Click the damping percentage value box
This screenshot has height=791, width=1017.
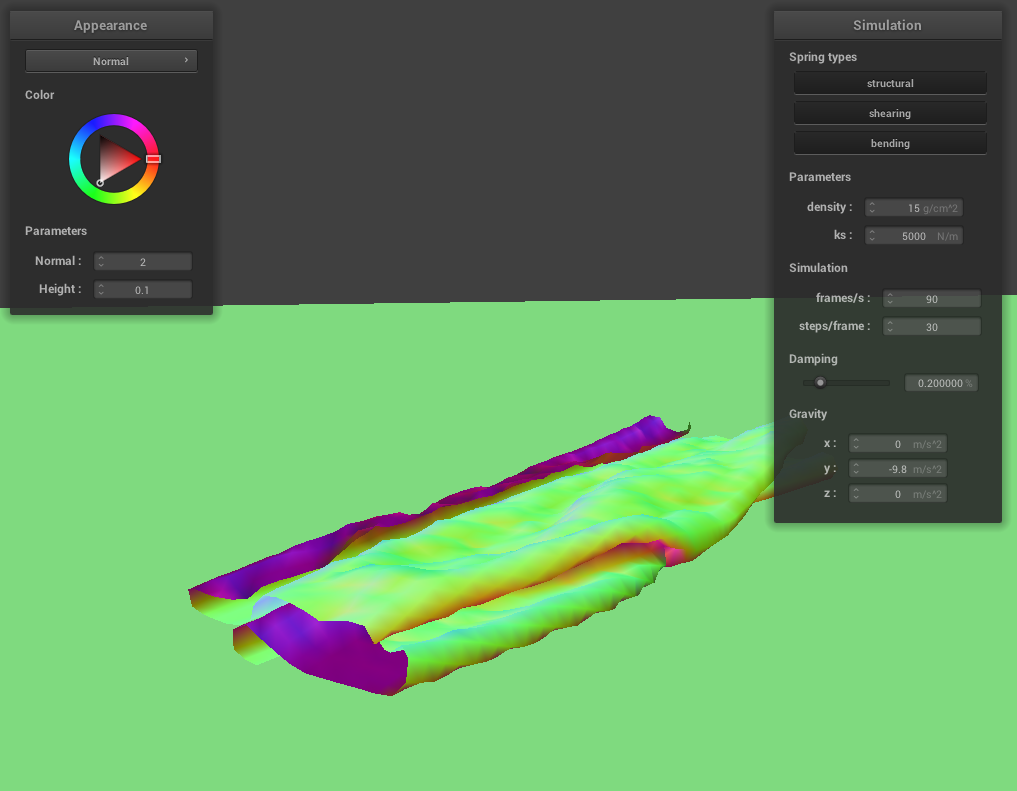click(x=941, y=383)
